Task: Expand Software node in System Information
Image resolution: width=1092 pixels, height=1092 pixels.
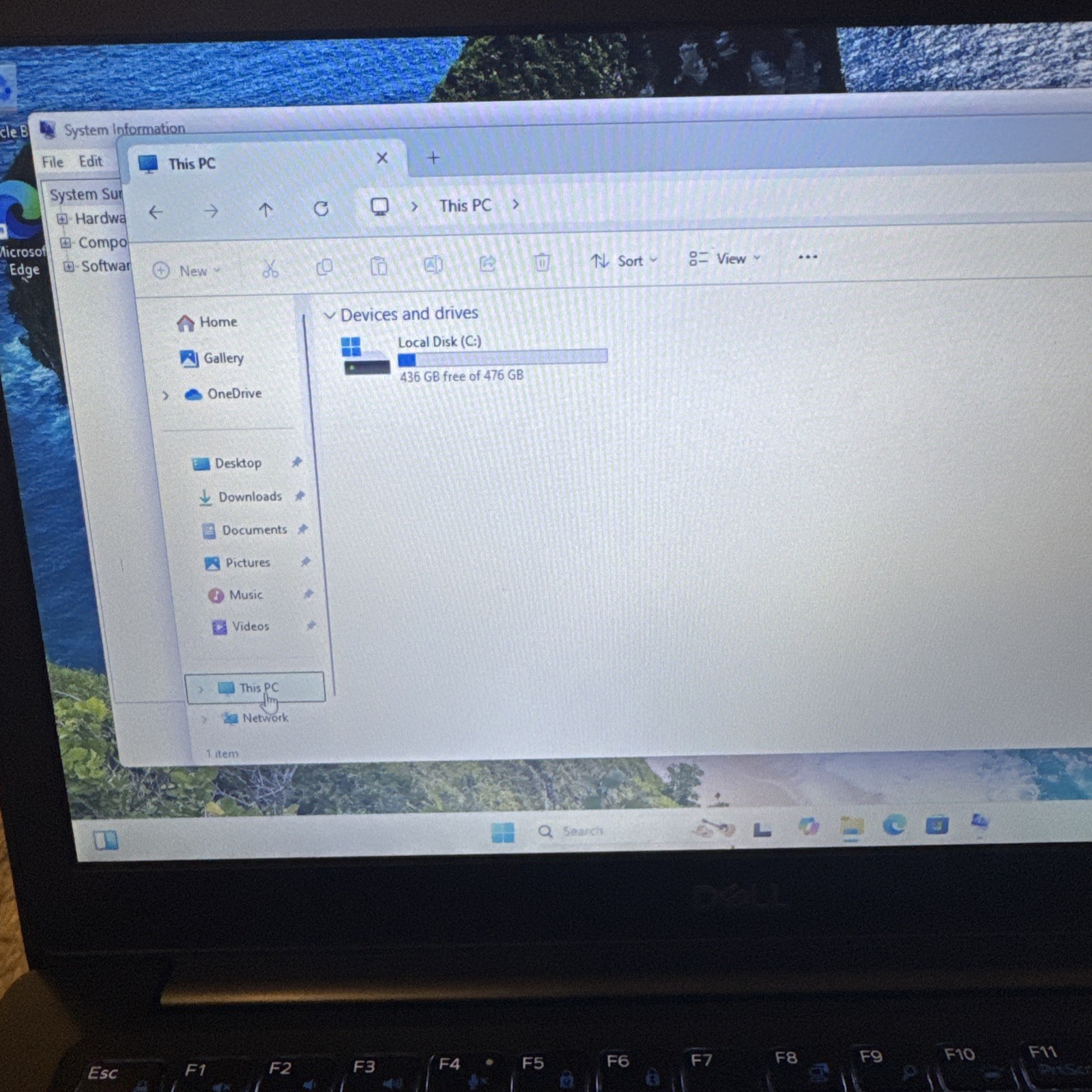Action: [69, 267]
